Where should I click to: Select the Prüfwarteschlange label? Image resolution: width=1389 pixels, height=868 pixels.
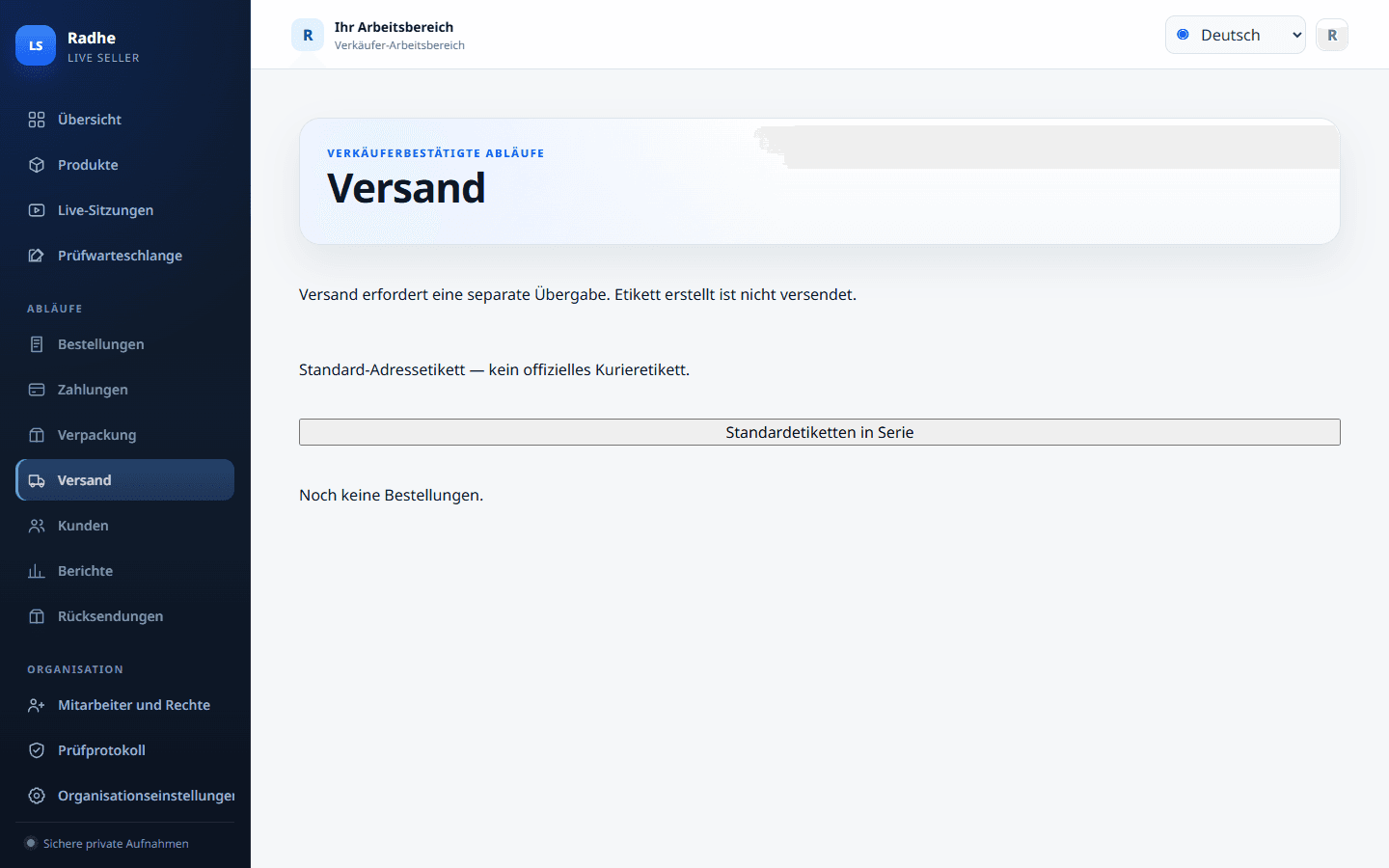click(120, 256)
